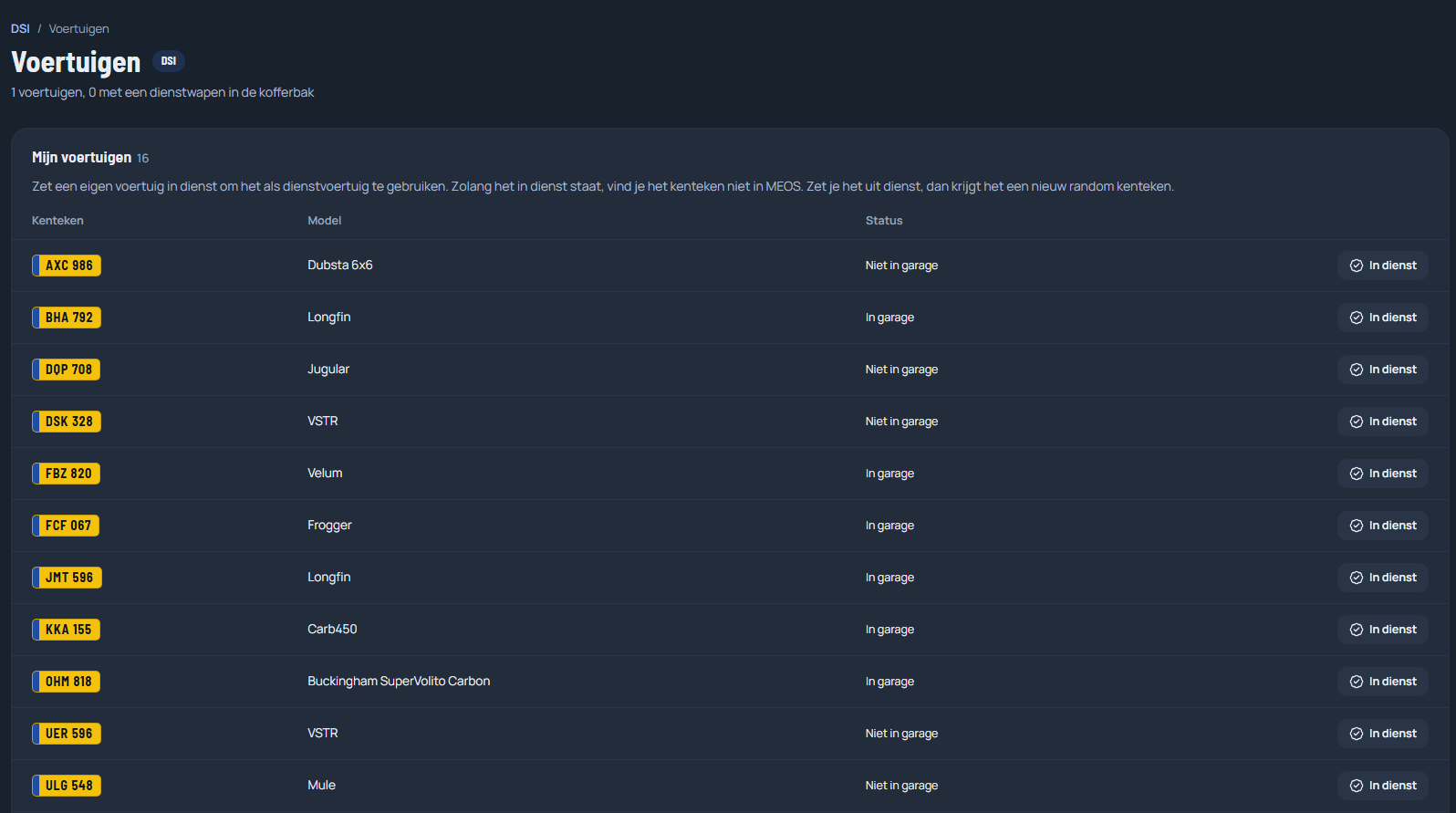Click Mijn voertuigen section heading
The image size is (1456, 813).
point(81,158)
